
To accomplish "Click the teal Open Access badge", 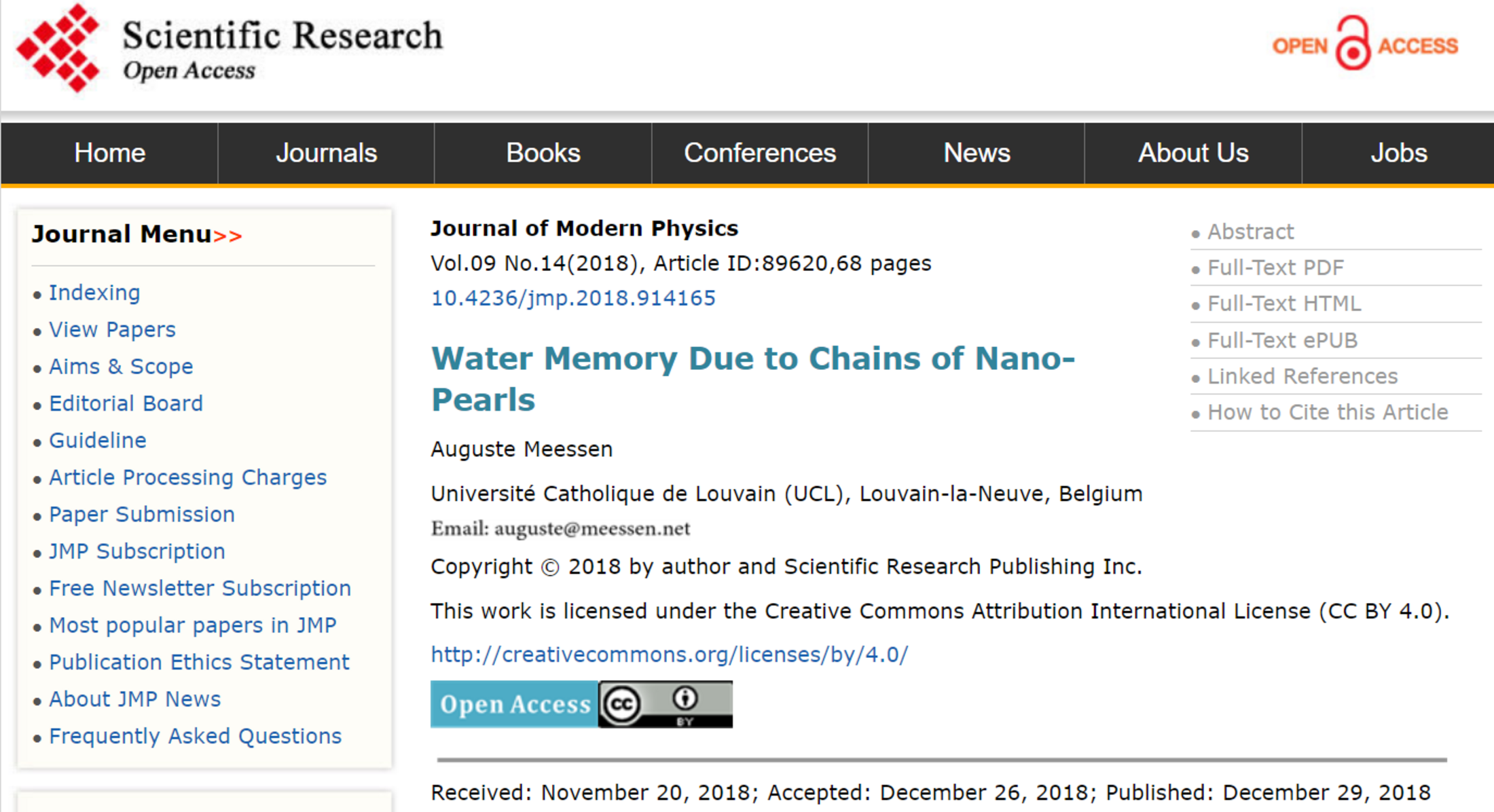I will coord(515,704).
